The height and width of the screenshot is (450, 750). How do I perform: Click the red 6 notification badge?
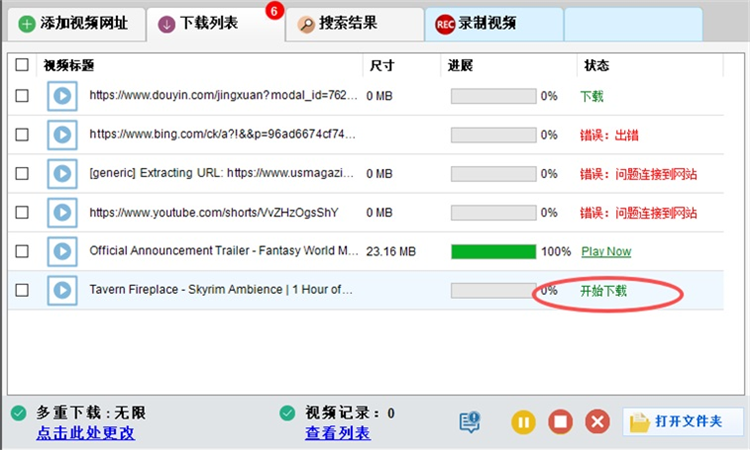point(275,11)
